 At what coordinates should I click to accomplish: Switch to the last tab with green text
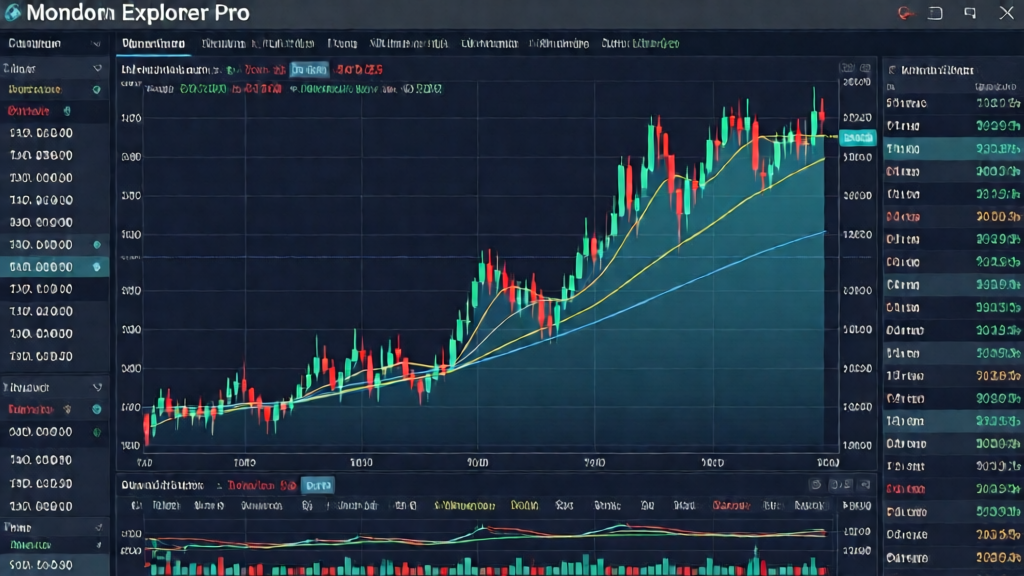click(641, 44)
